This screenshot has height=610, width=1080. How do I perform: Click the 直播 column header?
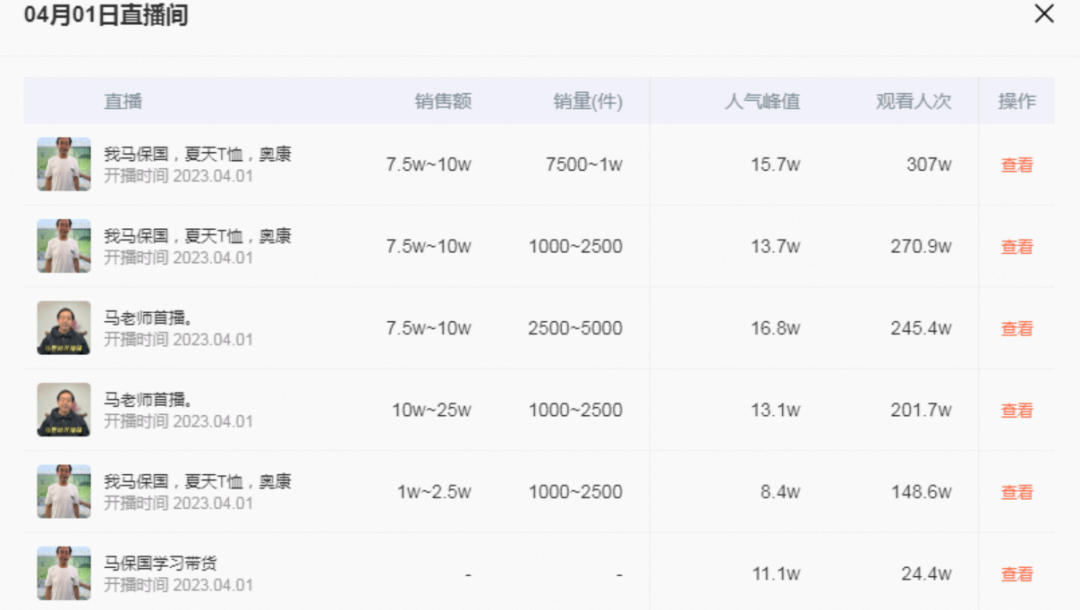coord(123,102)
